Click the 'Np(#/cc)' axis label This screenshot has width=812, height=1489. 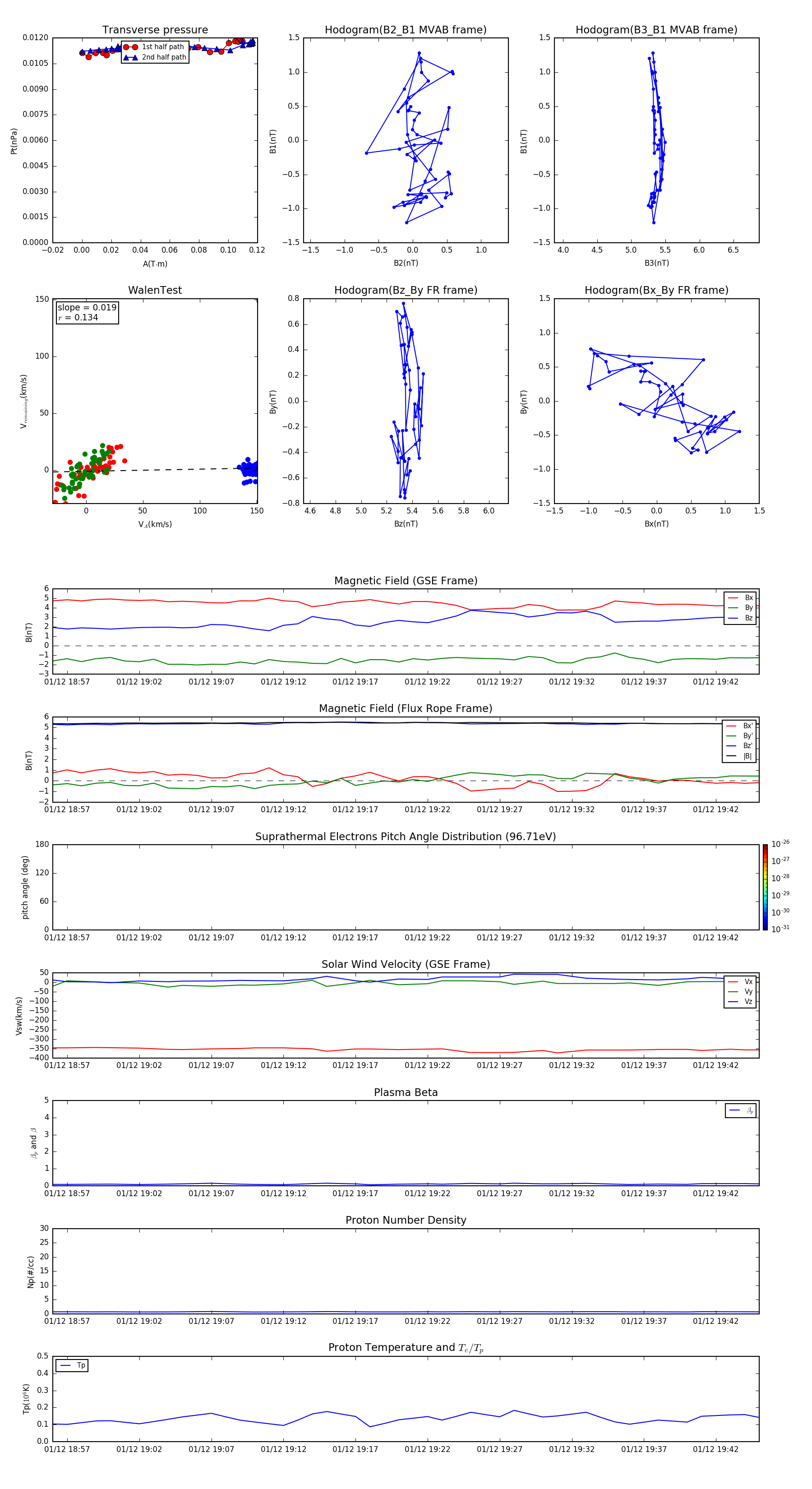[x=31, y=1272]
